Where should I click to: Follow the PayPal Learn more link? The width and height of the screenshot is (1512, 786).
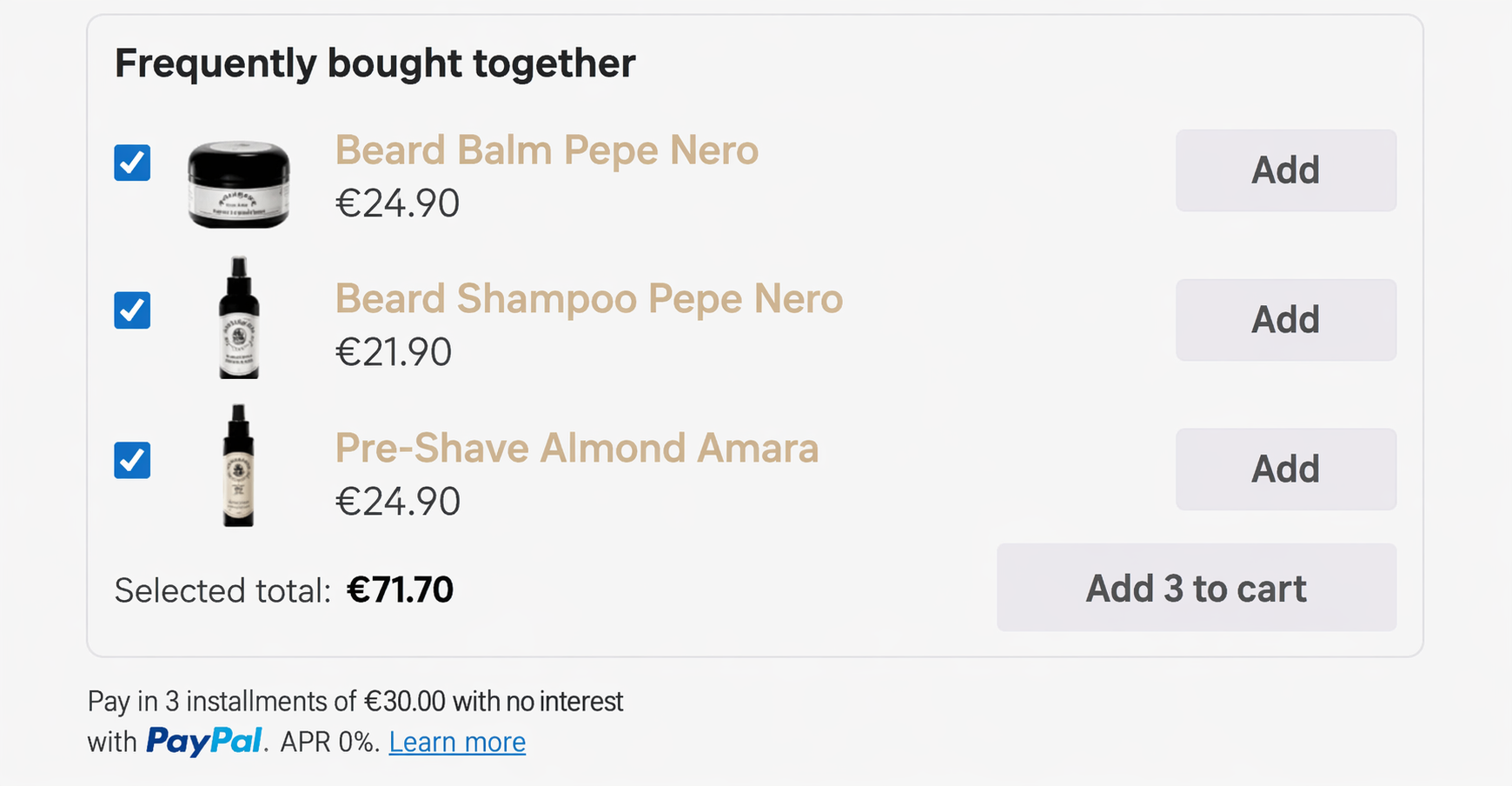(457, 743)
